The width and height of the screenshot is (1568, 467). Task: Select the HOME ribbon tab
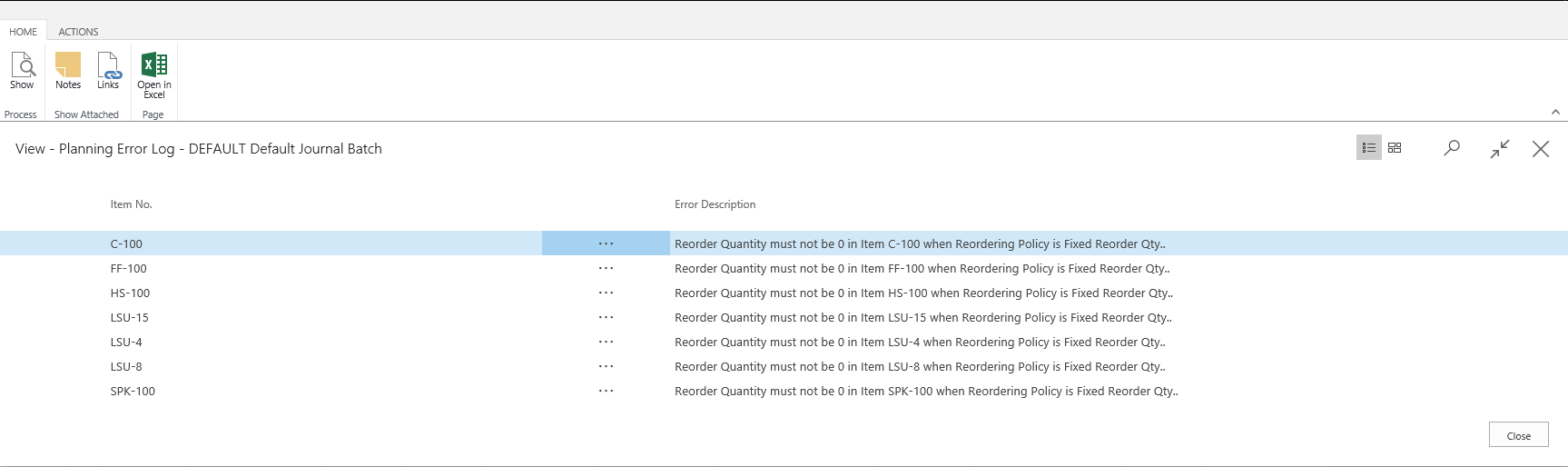click(x=24, y=32)
